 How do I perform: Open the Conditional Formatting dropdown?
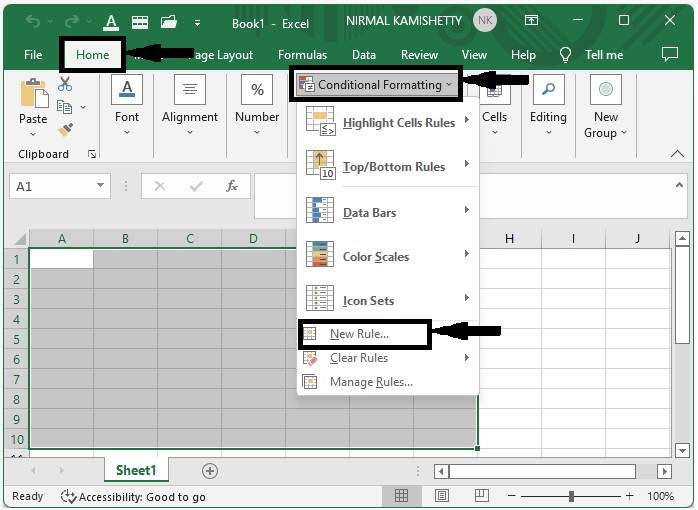[376, 85]
